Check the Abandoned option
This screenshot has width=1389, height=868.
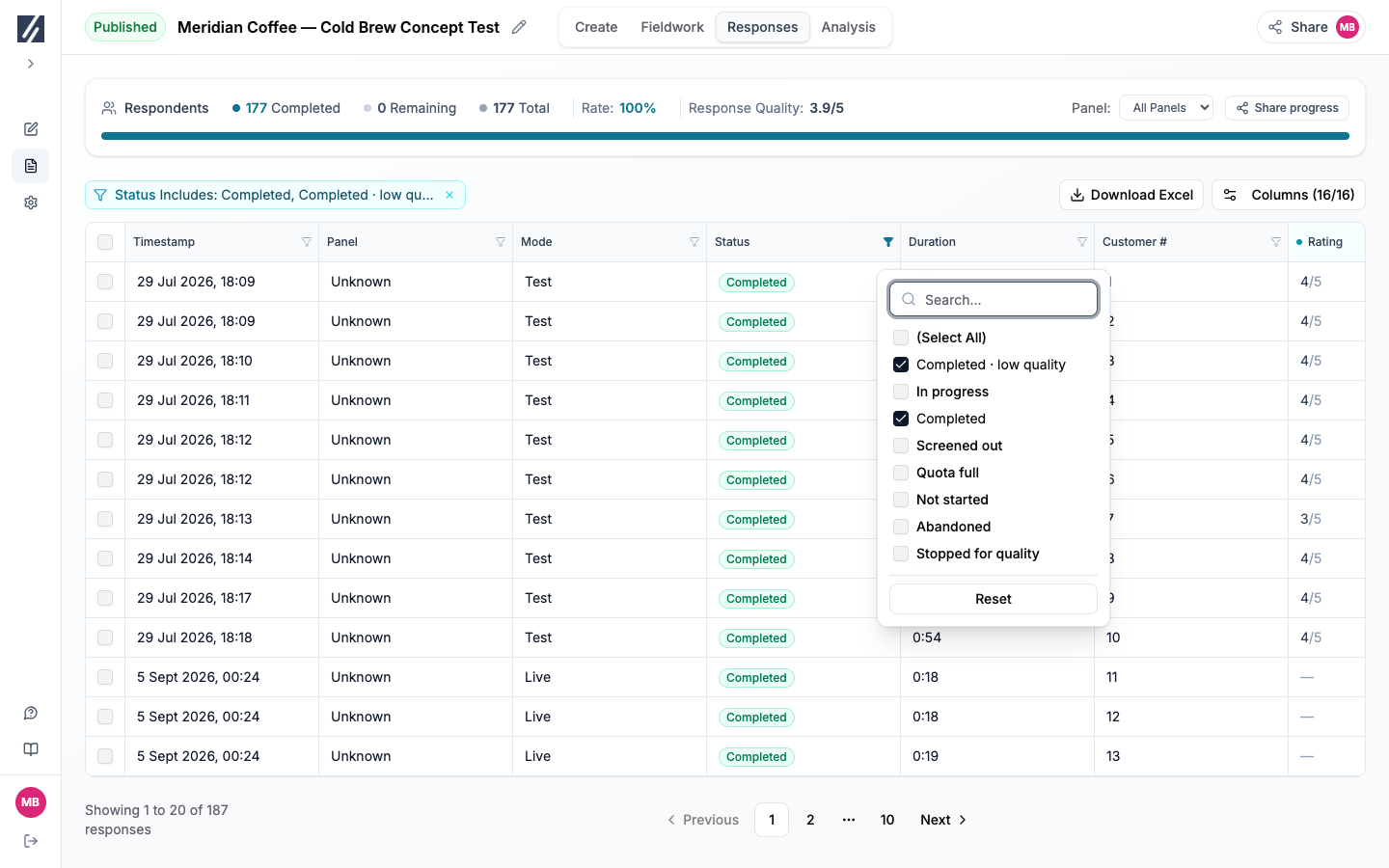tap(901, 527)
